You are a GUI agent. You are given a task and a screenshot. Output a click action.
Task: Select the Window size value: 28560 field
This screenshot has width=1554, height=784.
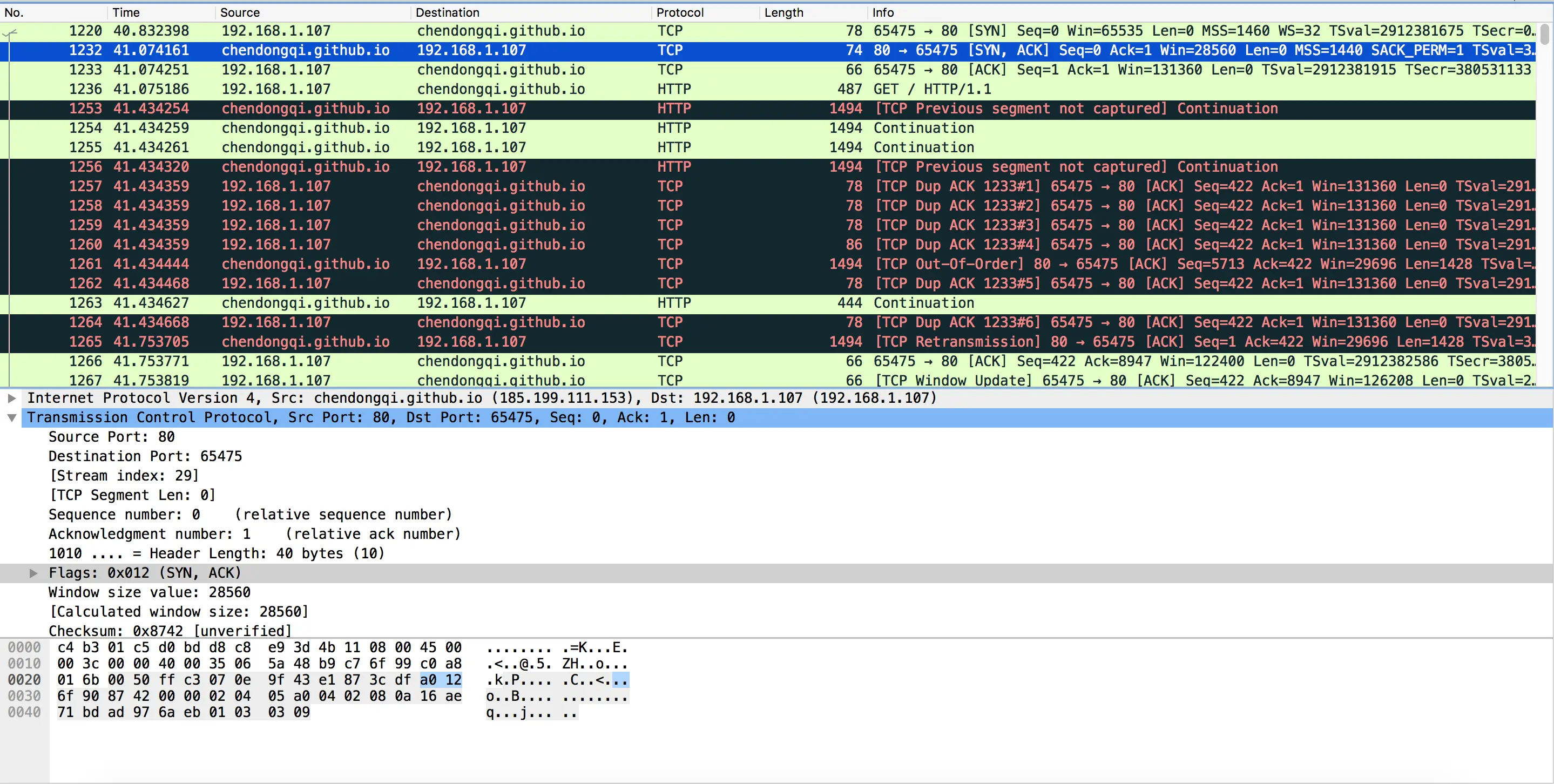(x=149, y=592)
